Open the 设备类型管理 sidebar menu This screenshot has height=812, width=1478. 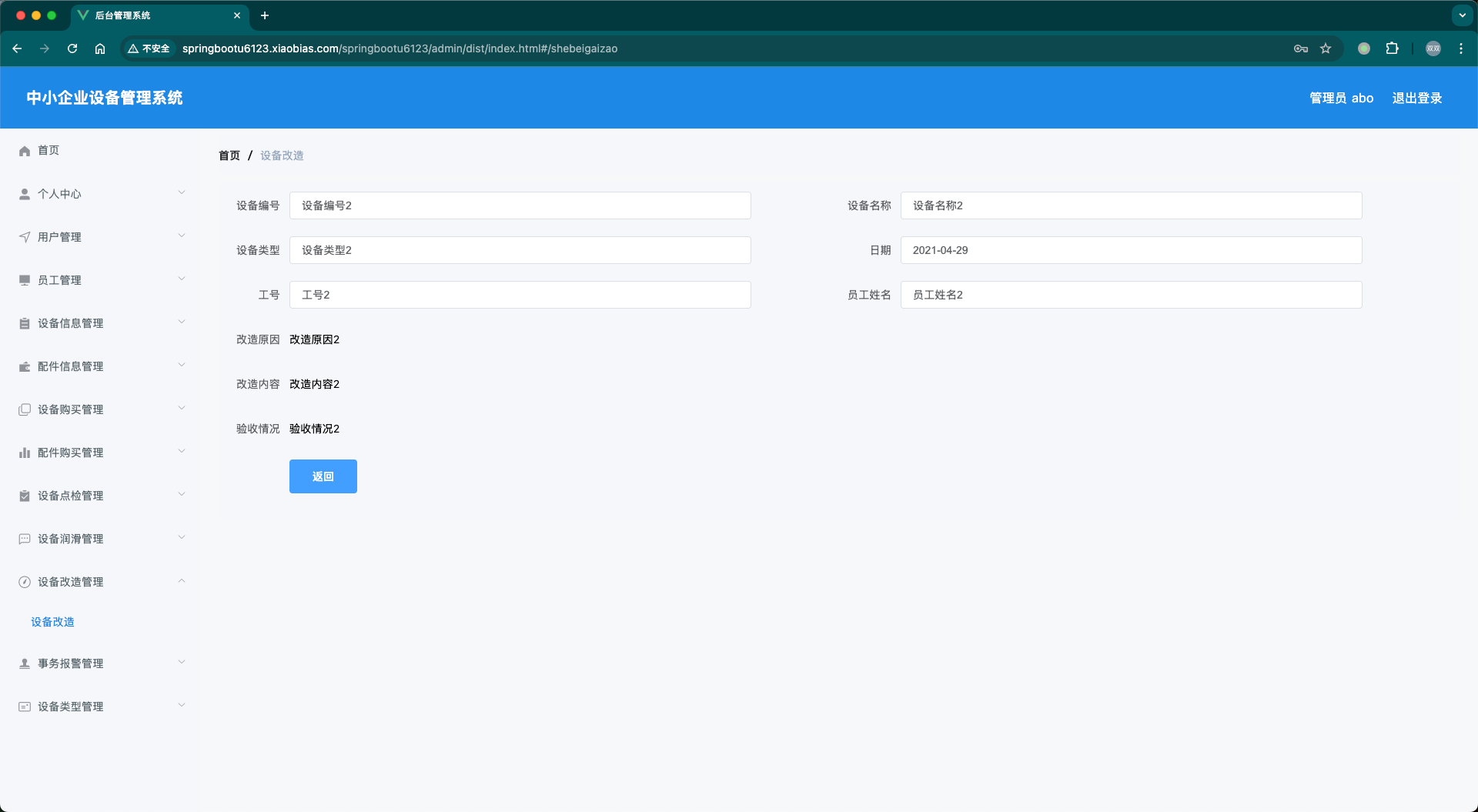point(100,707)
